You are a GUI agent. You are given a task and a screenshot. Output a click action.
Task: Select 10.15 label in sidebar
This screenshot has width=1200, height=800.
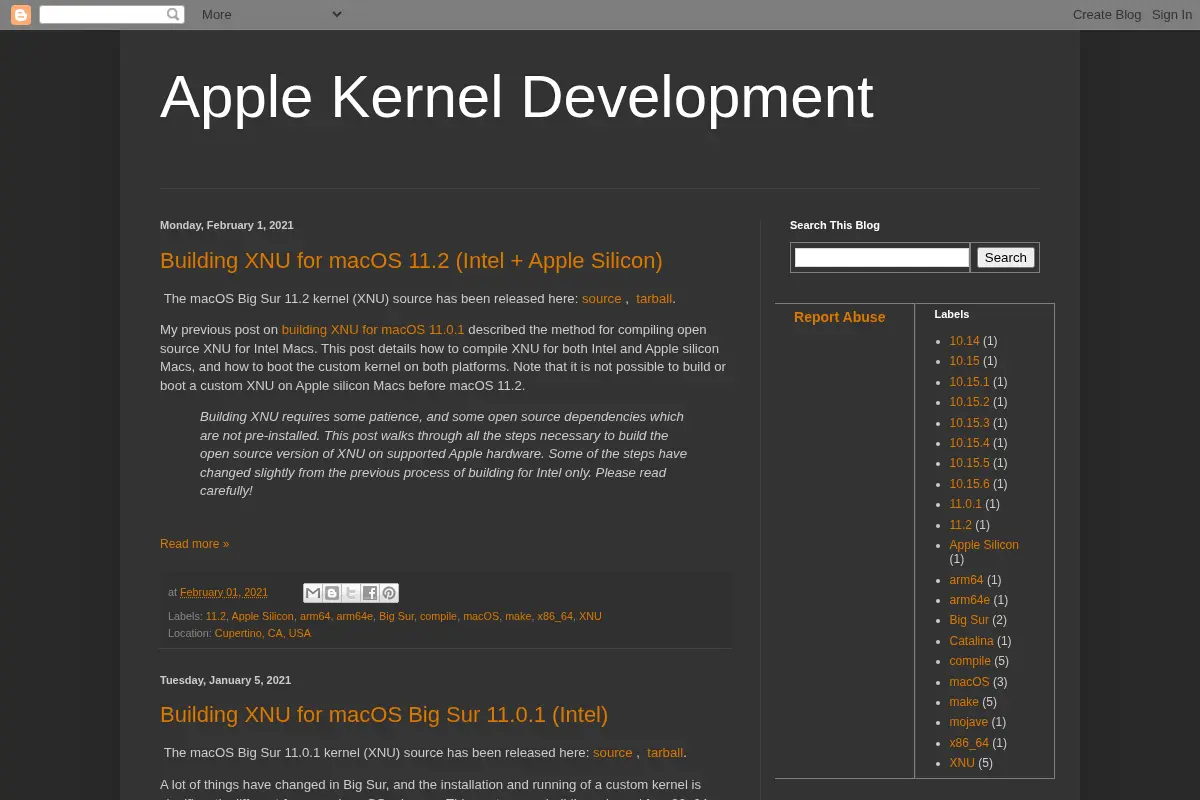click(964, 361)
